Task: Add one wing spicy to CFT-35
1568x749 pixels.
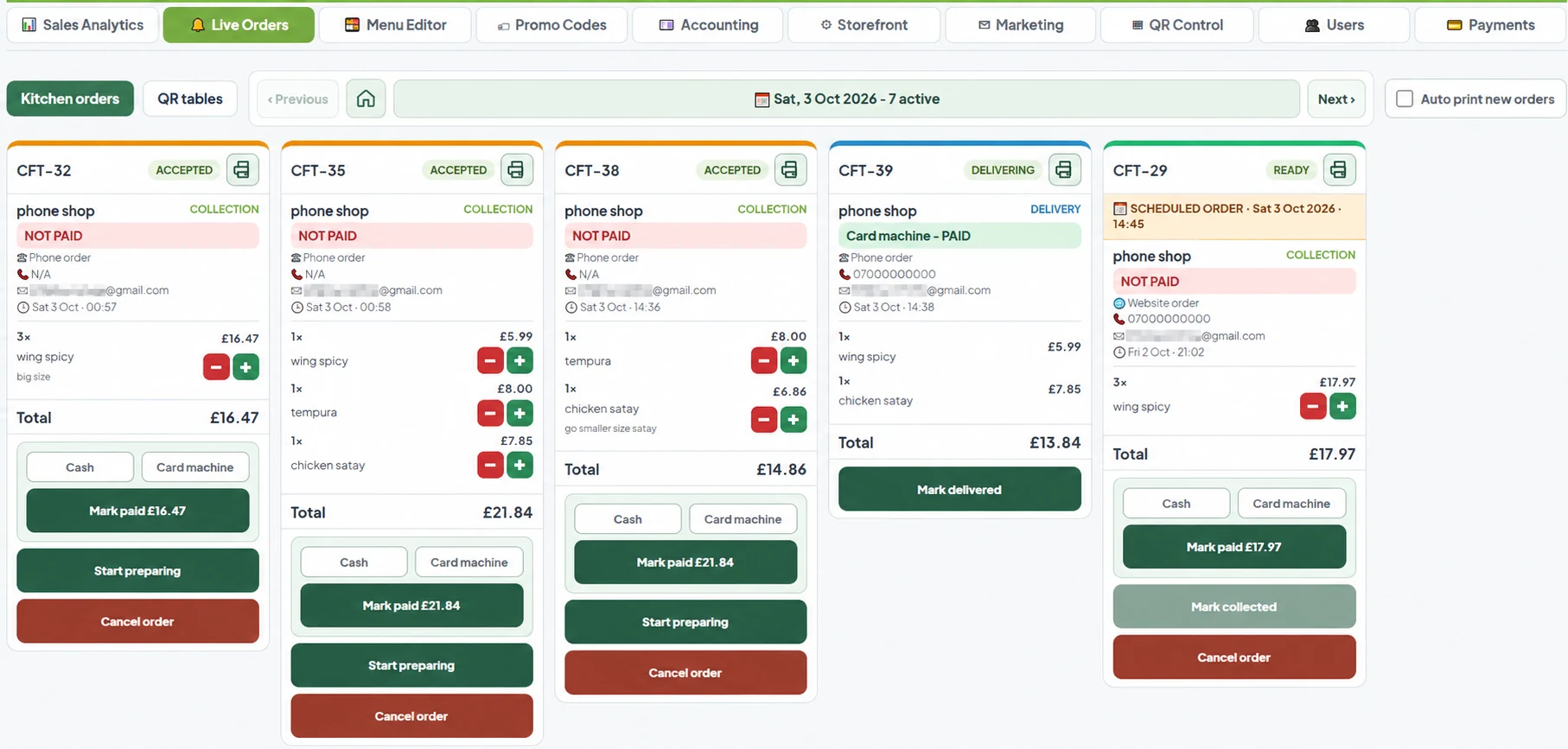Action: tap(519, 360)
